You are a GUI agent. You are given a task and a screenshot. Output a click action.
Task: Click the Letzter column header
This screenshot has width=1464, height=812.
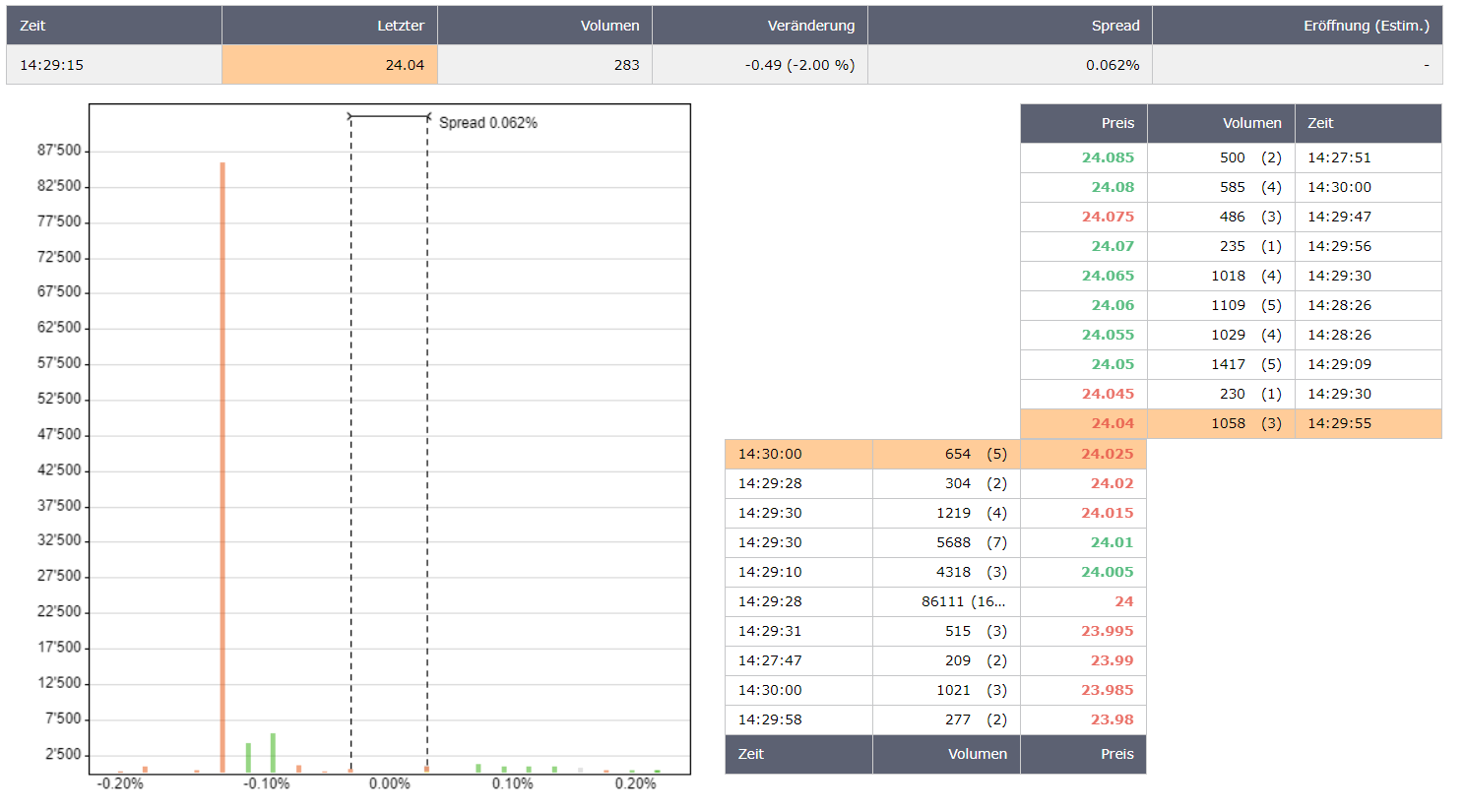click(400, 26)
